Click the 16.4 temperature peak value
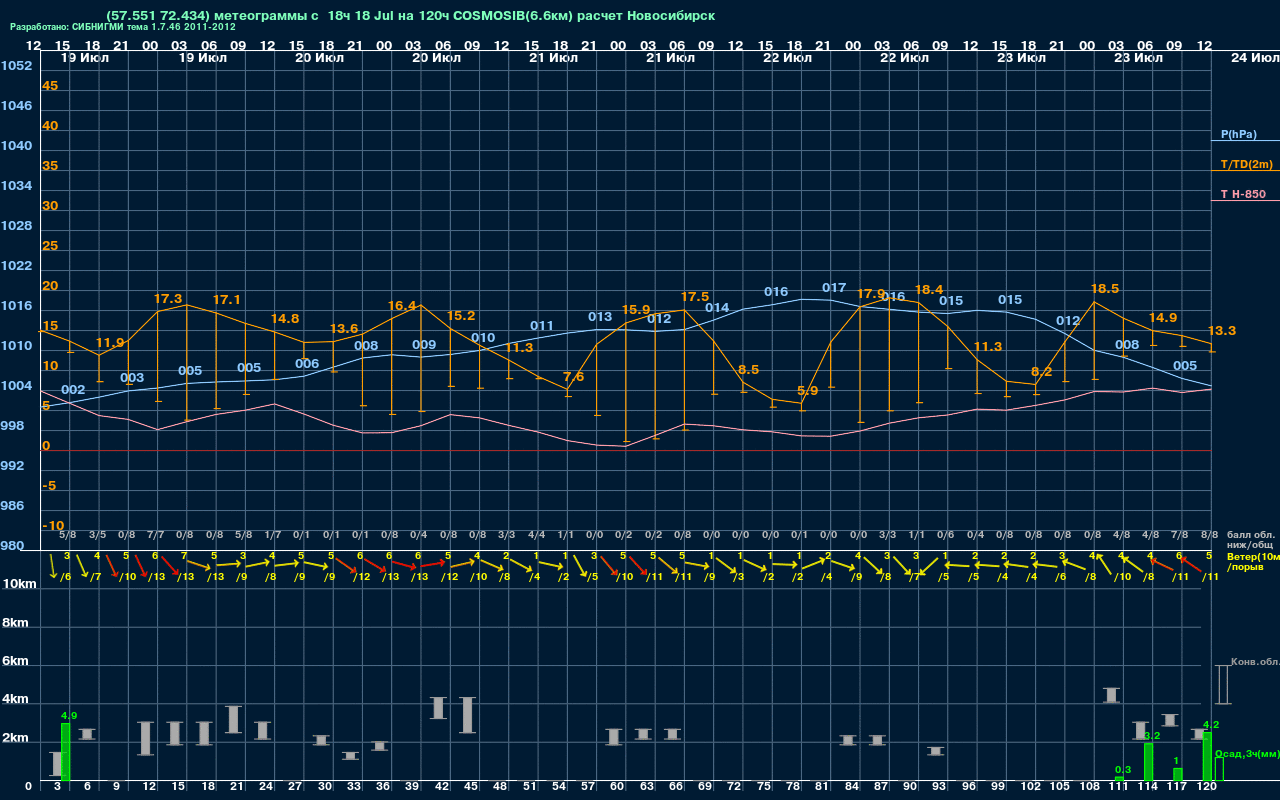 [402, 306]
